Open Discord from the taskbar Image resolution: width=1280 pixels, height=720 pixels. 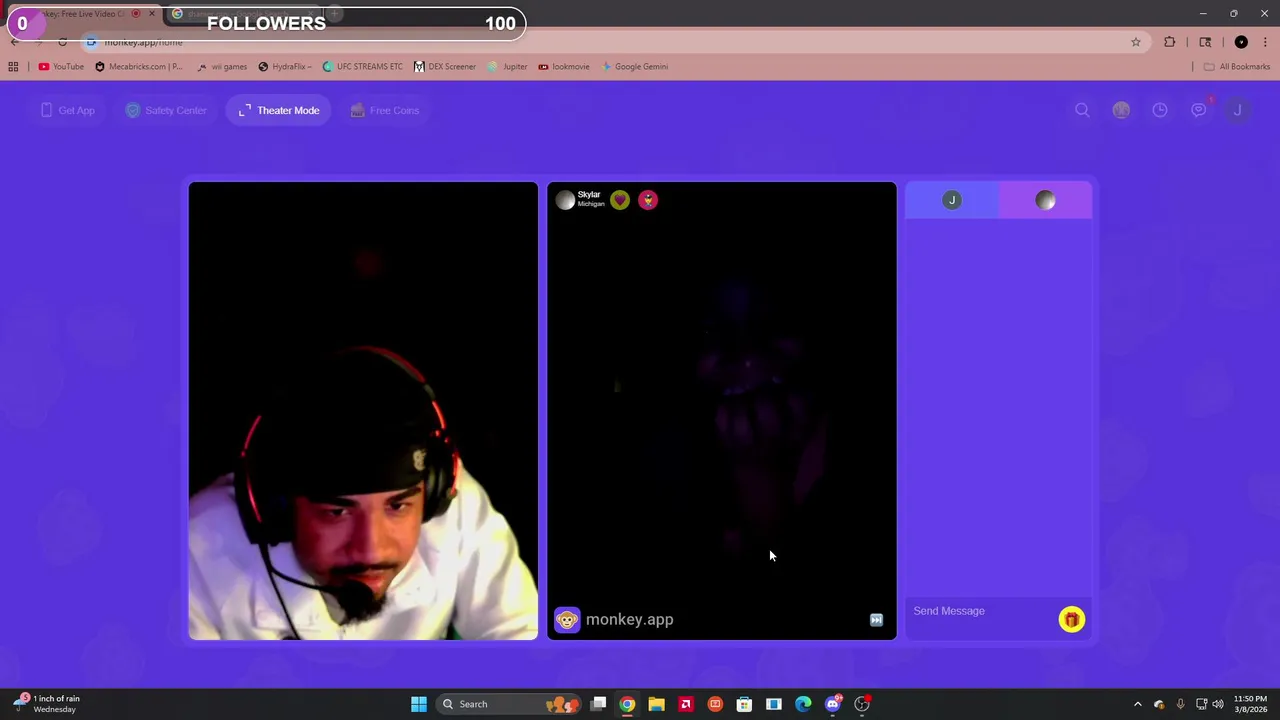(x=833, y=704)
